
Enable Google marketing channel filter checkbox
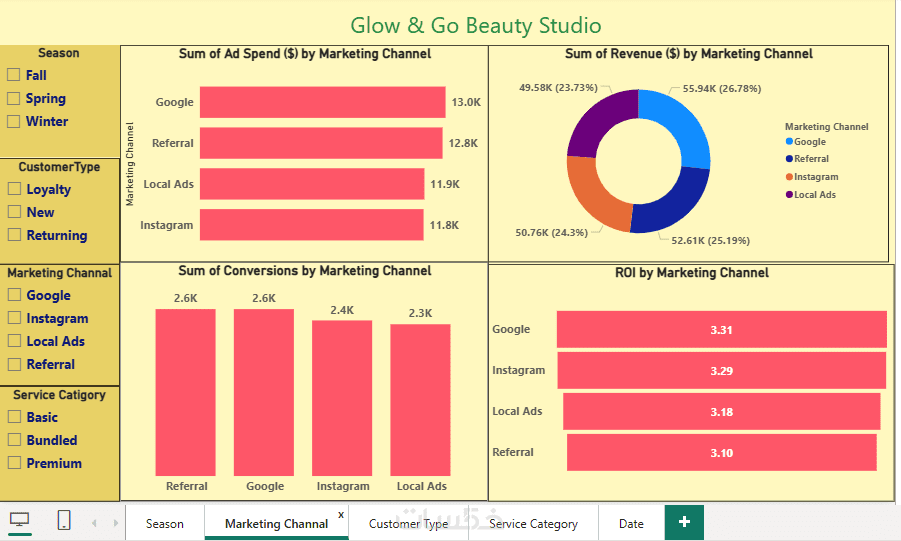[x=14, y=294]
